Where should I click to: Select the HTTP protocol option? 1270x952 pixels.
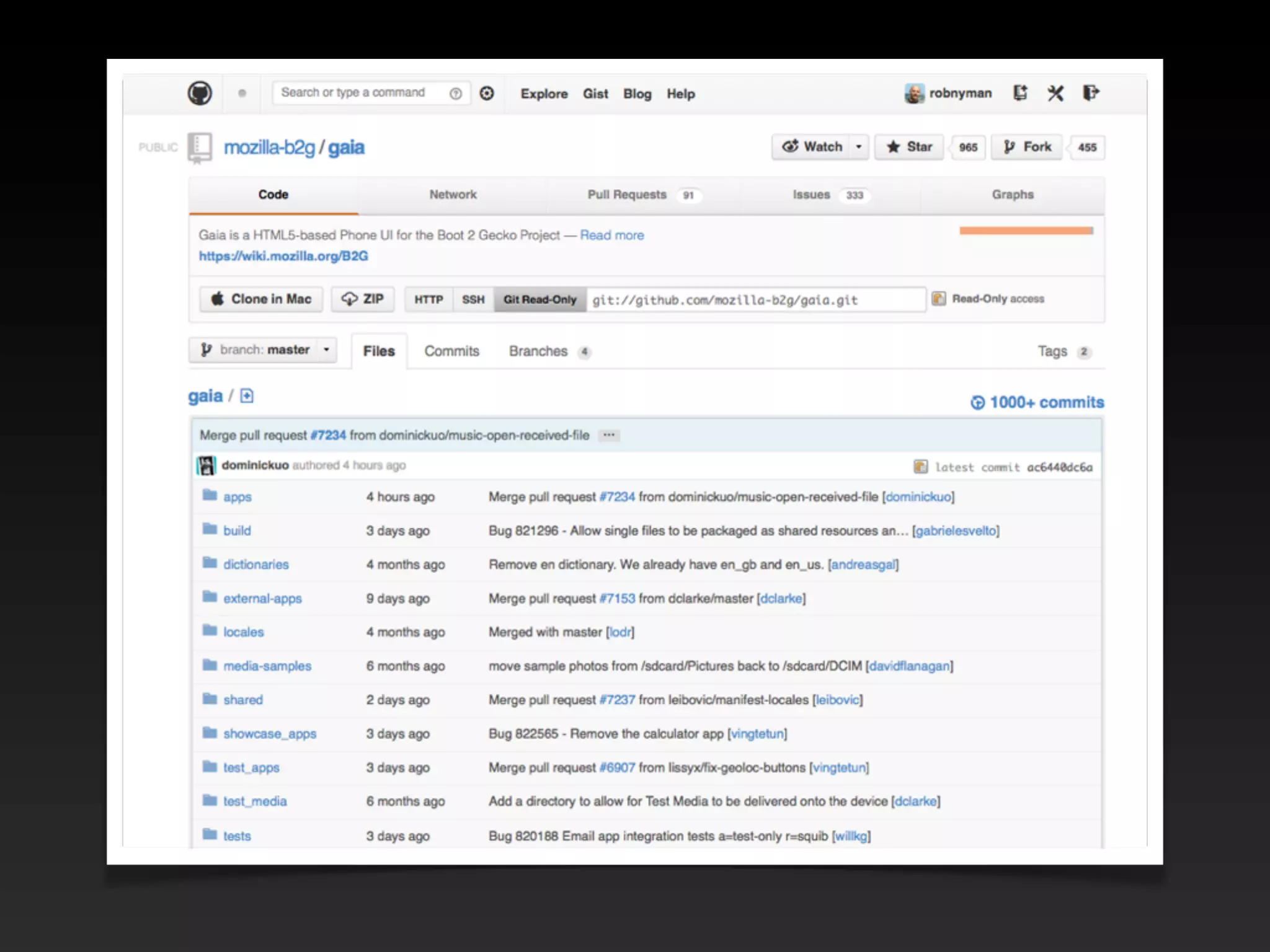(x=429, y=299)
